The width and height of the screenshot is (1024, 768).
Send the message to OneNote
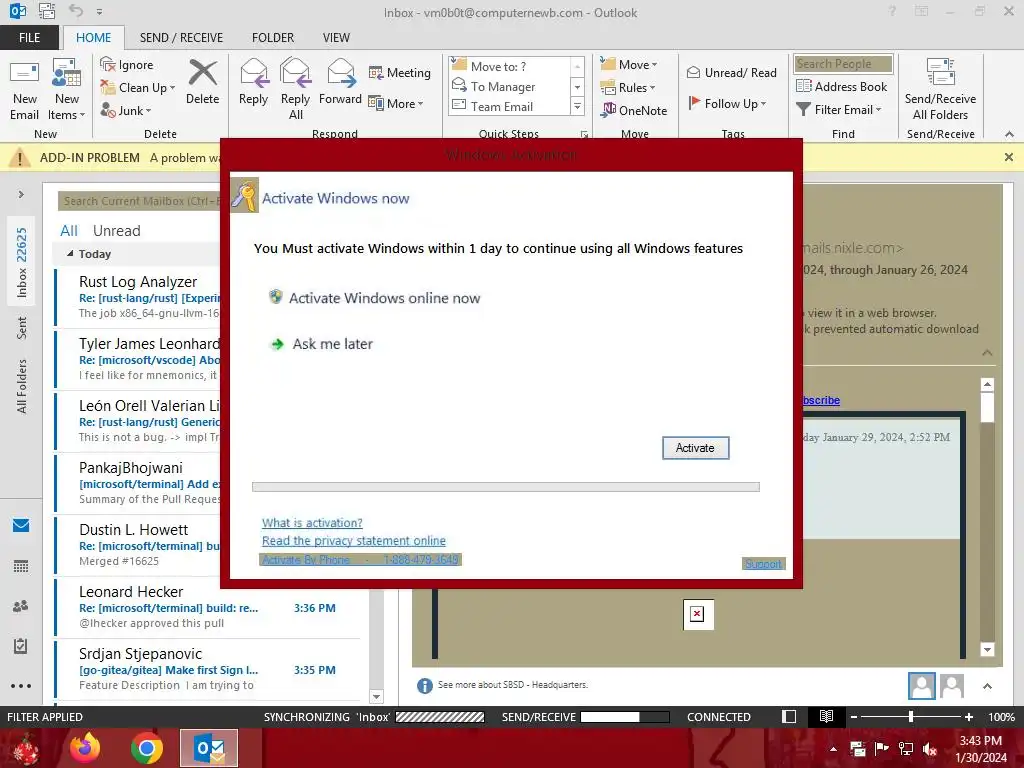pyautogui.click(x=634, y=110)
